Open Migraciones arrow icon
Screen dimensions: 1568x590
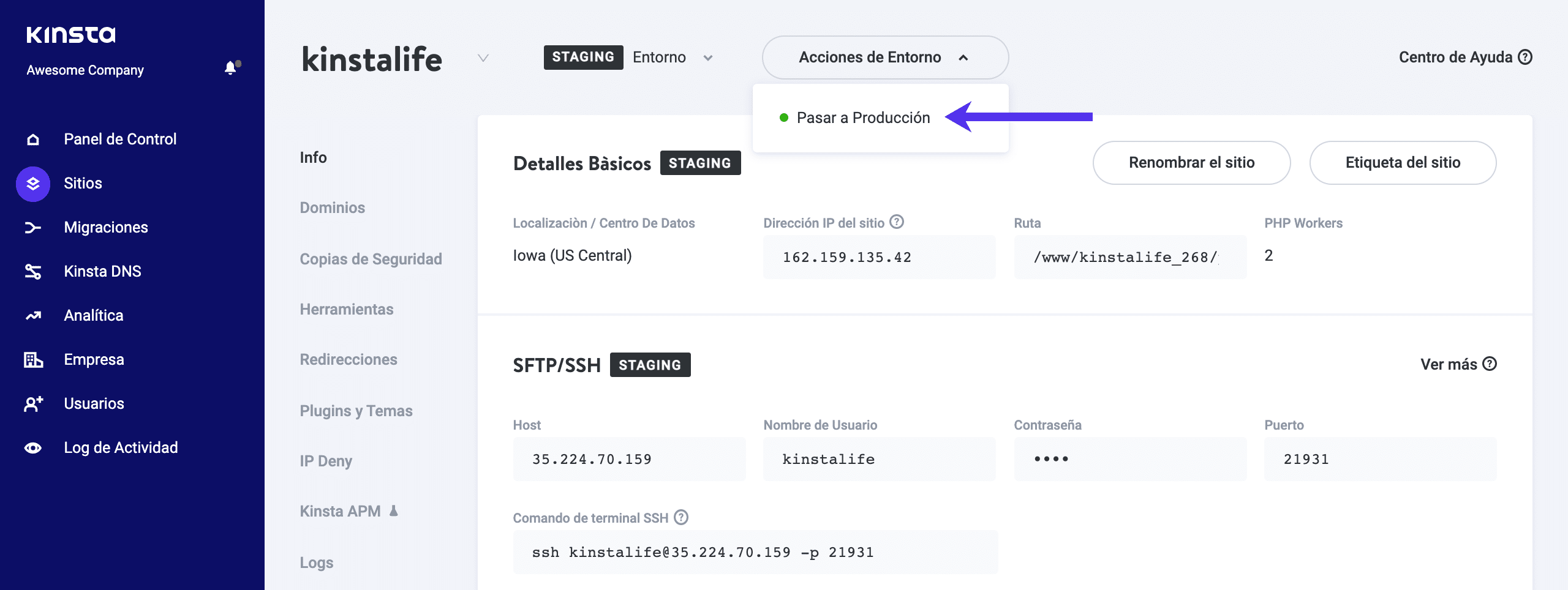pos(33,228)
